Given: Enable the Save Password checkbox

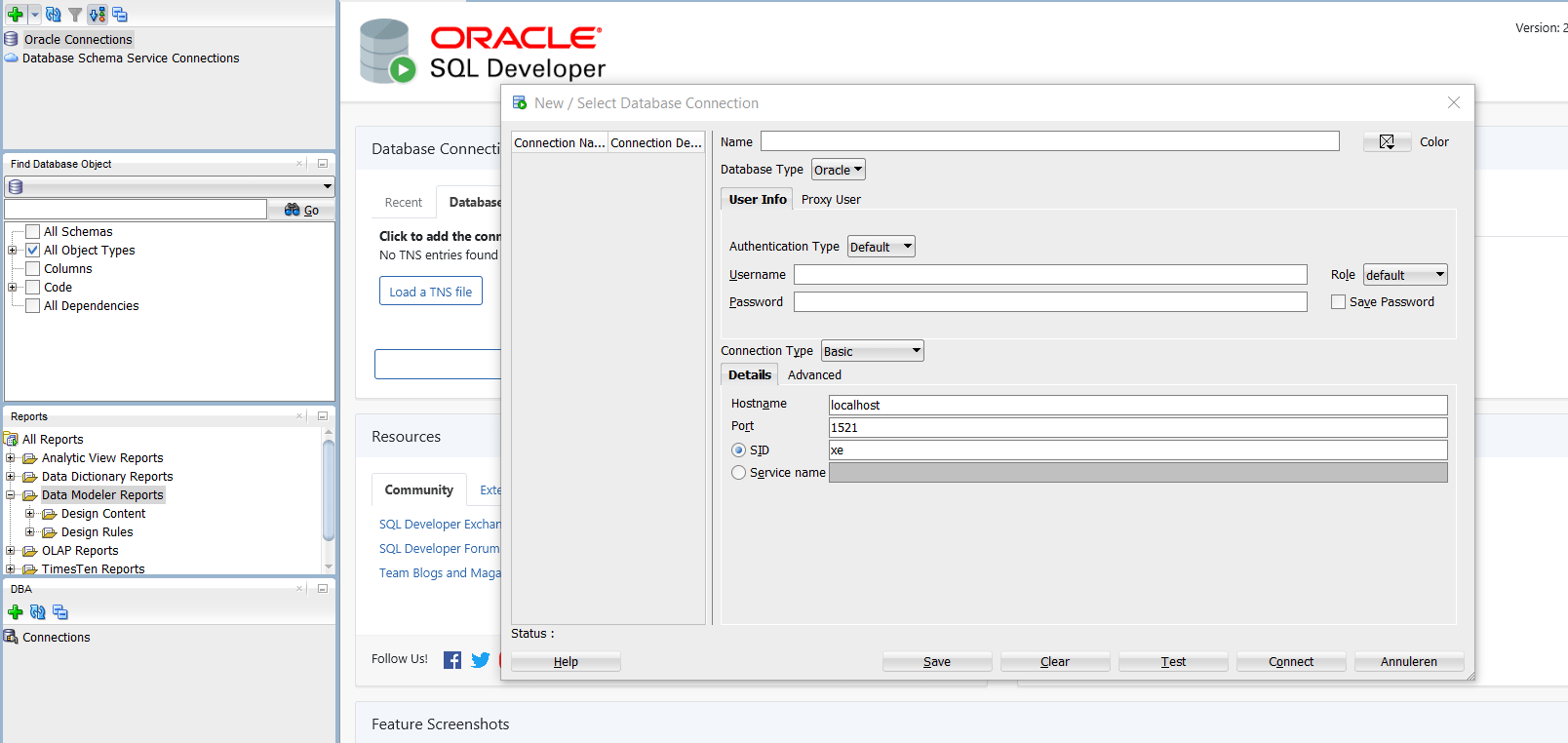Looking at the screenshot, I should click(x=1338, y=302).
